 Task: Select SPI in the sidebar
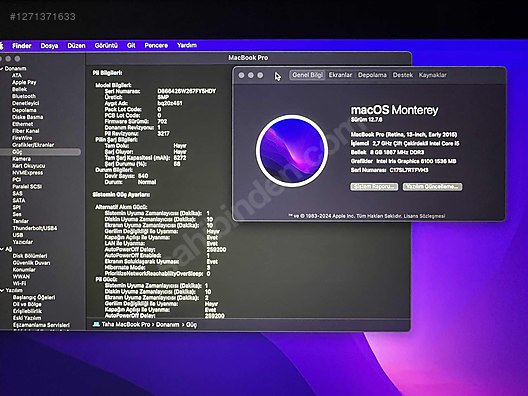click(16, 207)
